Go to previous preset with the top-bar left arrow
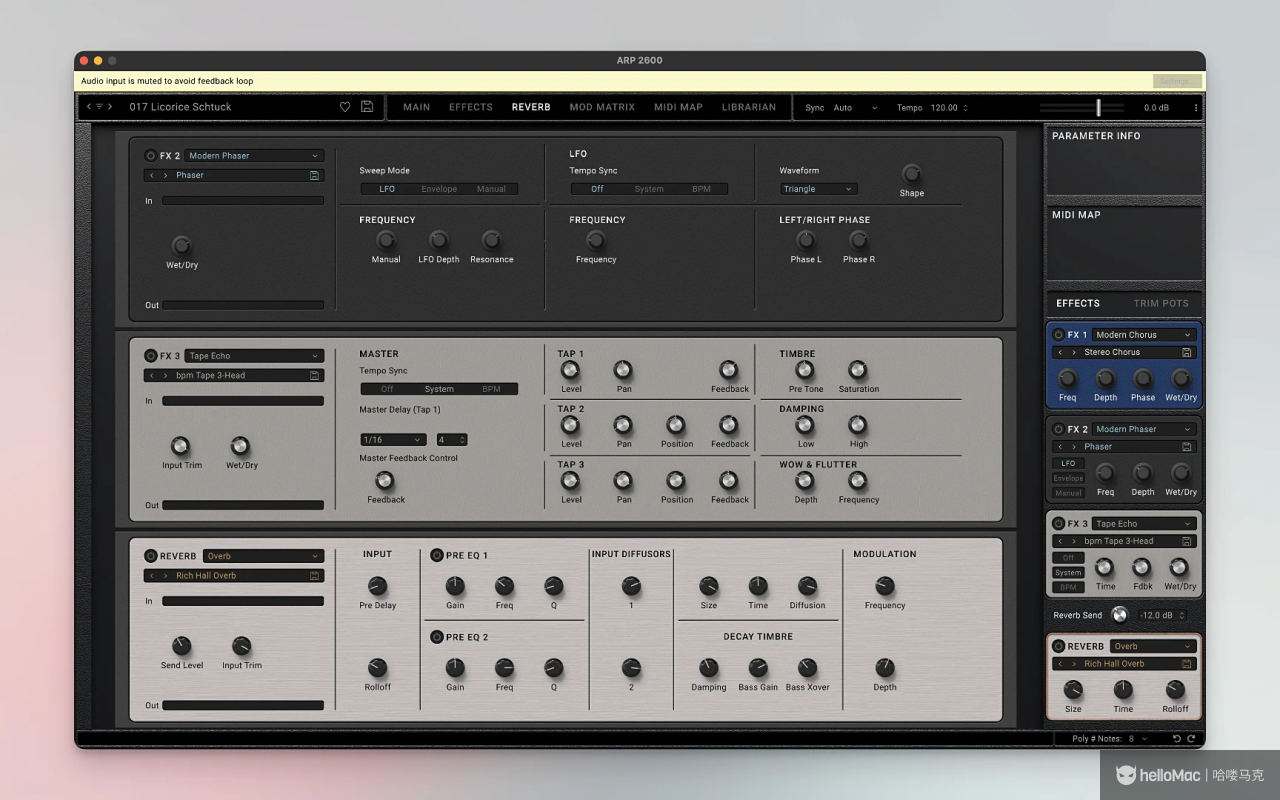Viewport: 1280px width, 800px height. (x=88, y=107)
